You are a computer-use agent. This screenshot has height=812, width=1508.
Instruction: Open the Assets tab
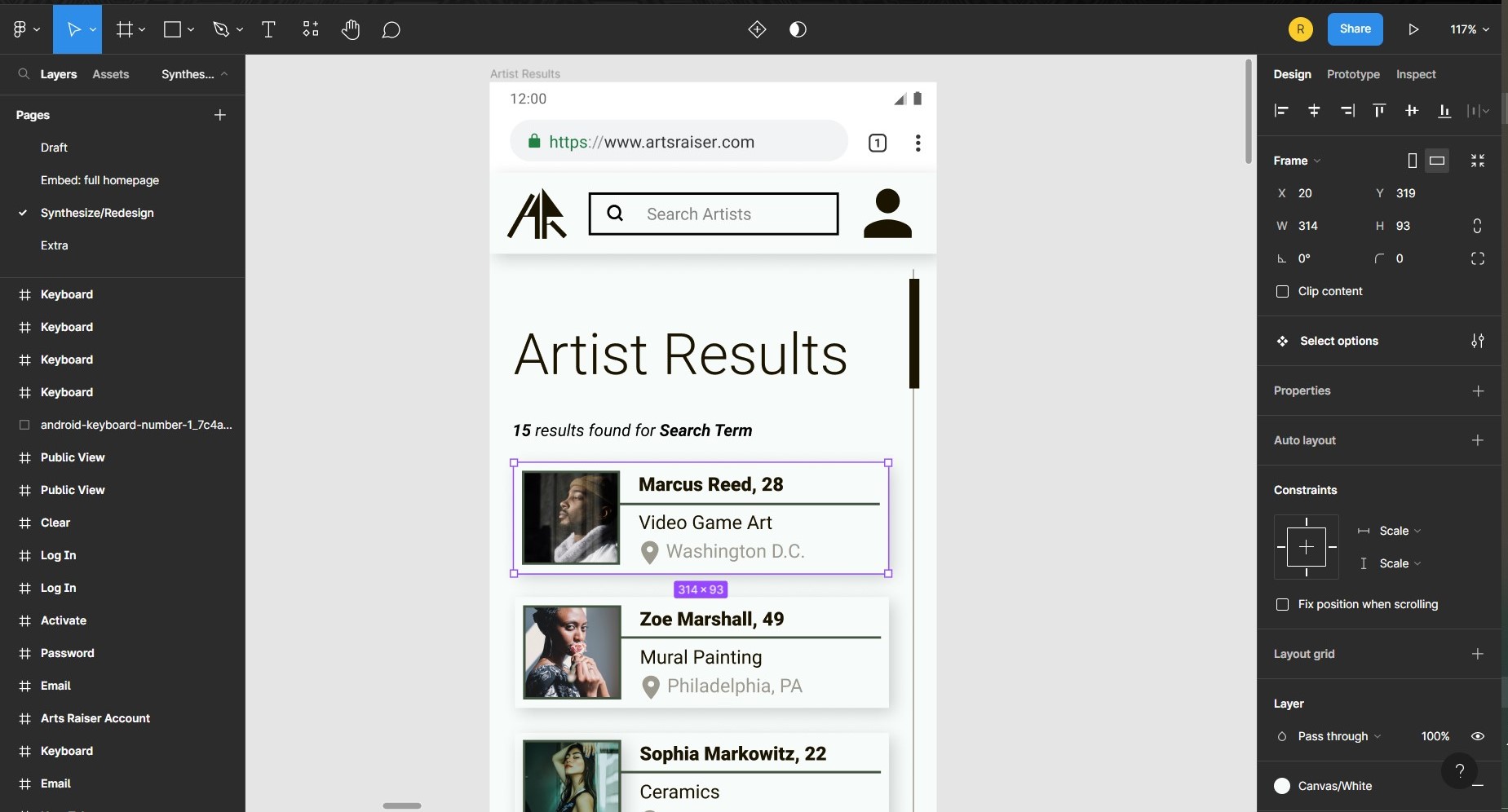click(x=111, y=74)
